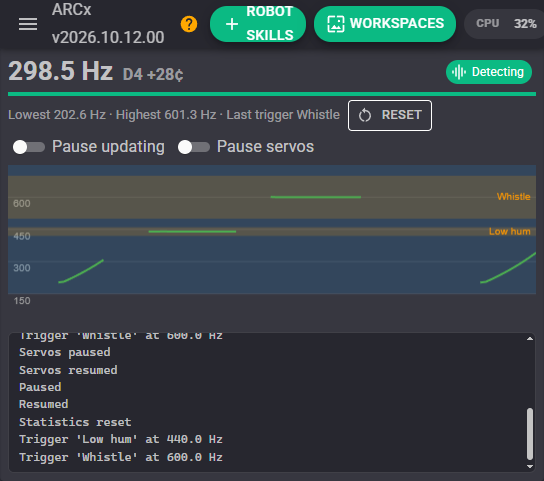The width and height of the screenshot is (544, 481).
Task: Select the 'Resumed' log line
Action: point(44,404)
